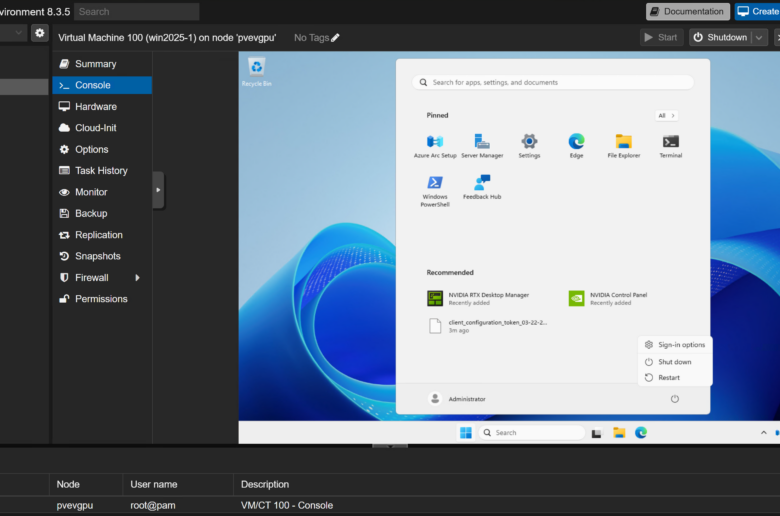This screenshot has width=780, height=516.
Task: Open the VM Options page
Action: [101, 149]
